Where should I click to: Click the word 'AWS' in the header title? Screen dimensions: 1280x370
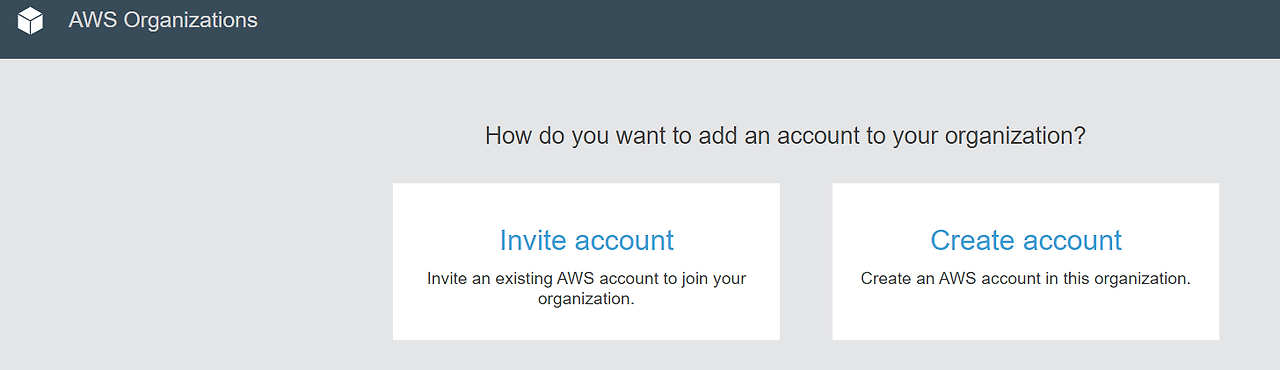93,20
